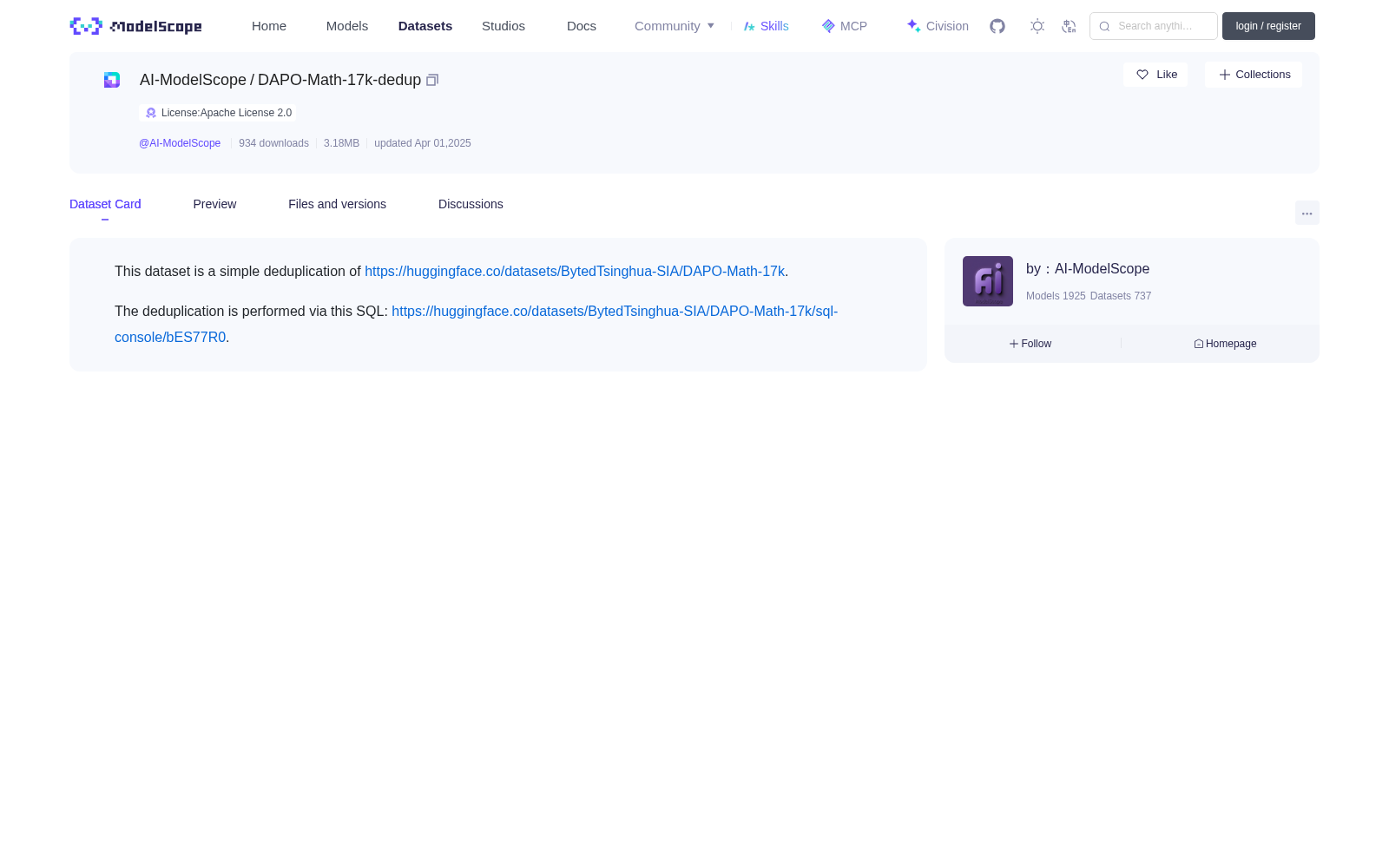Open Docs navigation item

pos(582,26)
